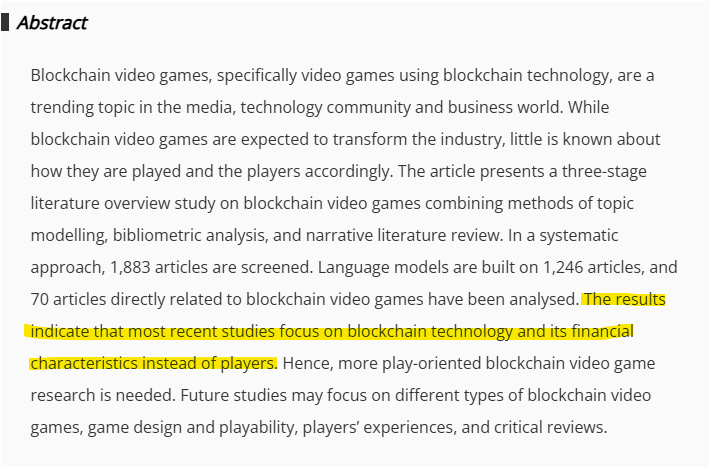This screenshot has width=709, height=467.
Task: Click the word "Hence" after the highlight
Action: 307,362
